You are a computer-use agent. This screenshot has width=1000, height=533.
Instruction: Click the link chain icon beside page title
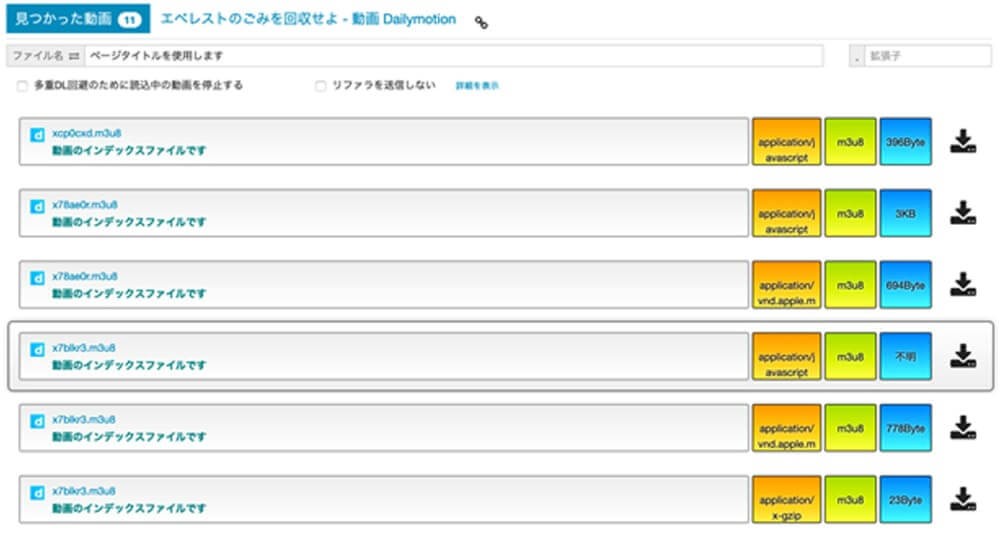point(481,22)
